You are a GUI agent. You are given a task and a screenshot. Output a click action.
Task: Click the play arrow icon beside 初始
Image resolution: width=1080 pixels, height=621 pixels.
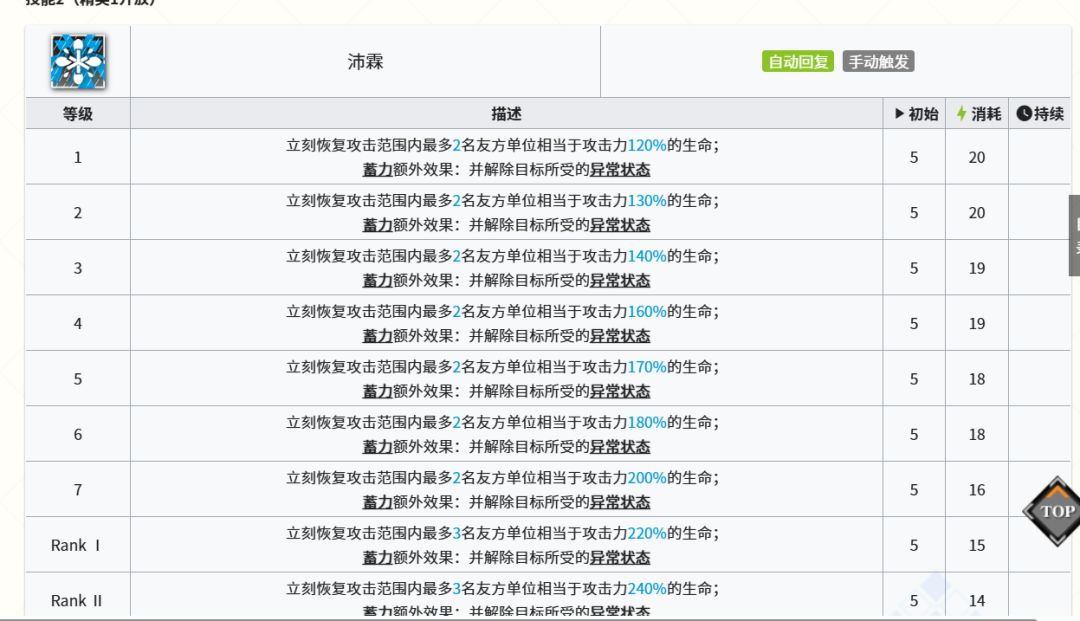point(900,114)
